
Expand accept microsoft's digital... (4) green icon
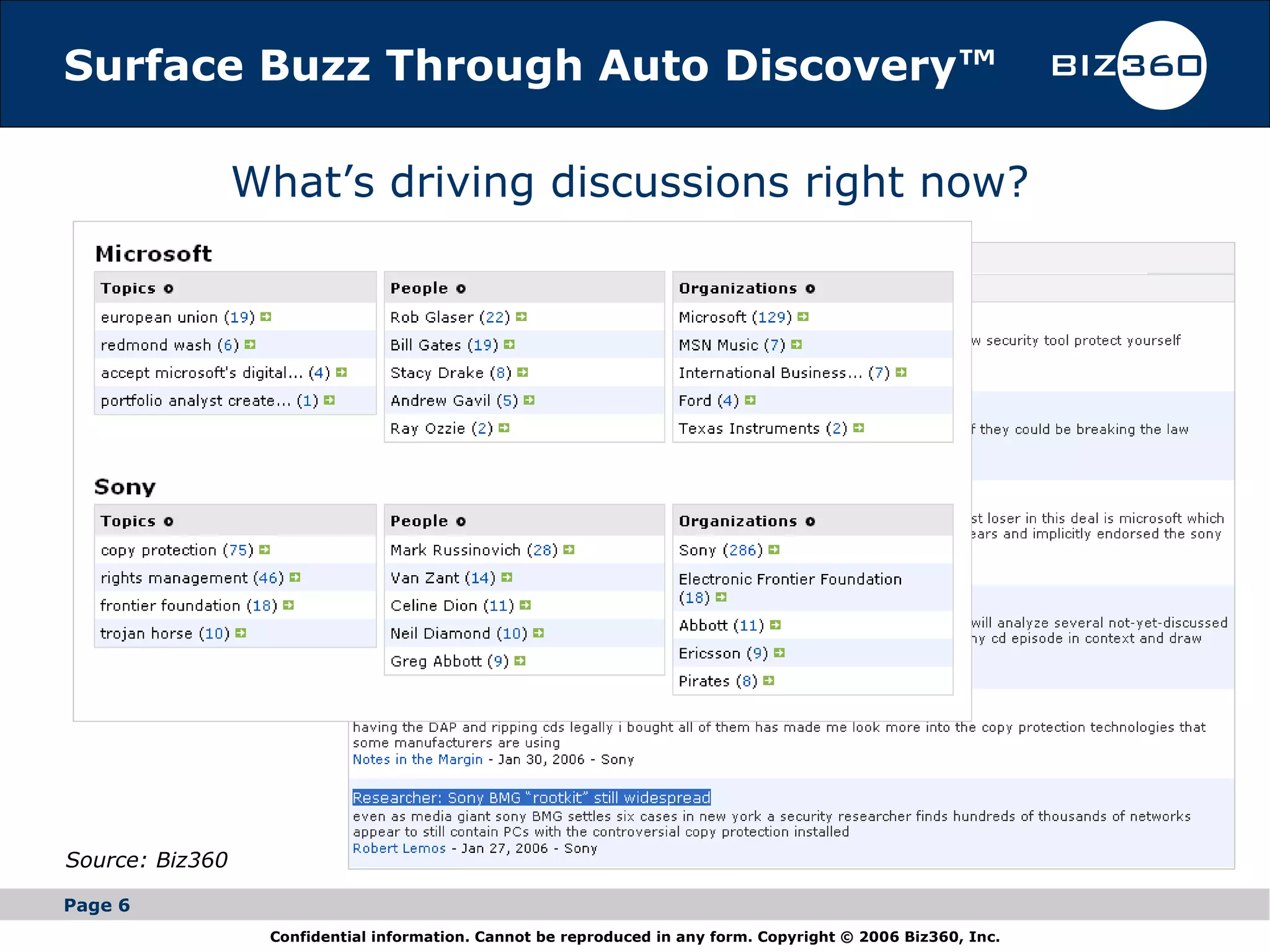pyautogui.click(x=341, y=372)
